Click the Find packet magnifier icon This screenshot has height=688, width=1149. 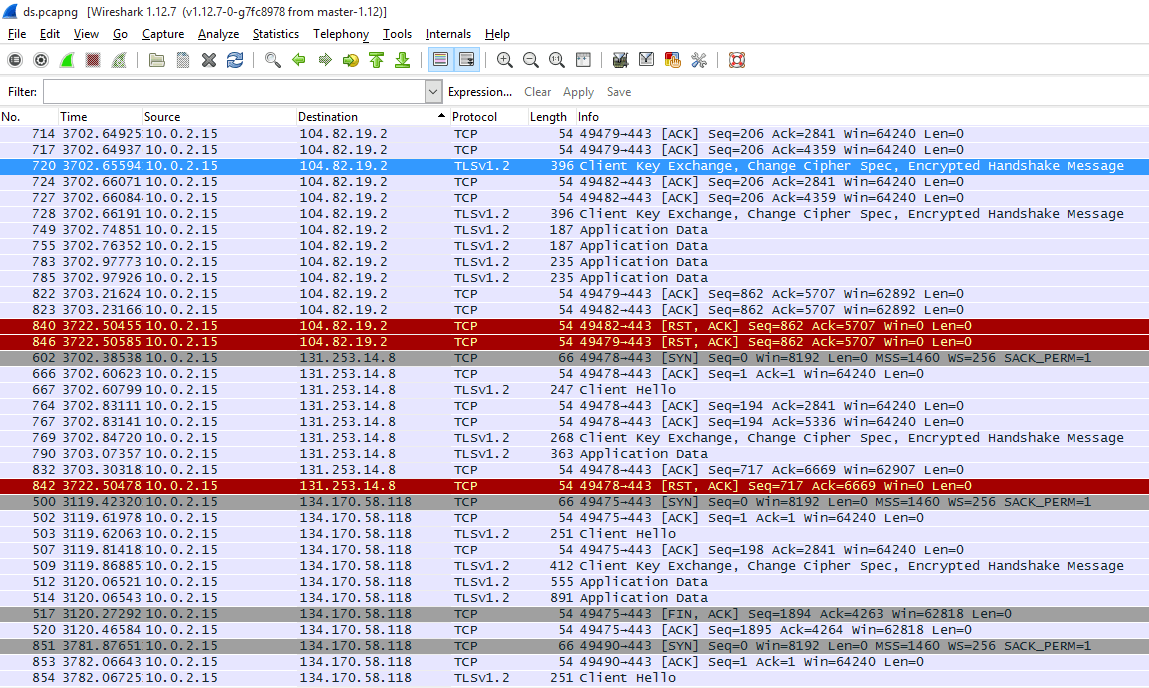[x=273, y=60]
